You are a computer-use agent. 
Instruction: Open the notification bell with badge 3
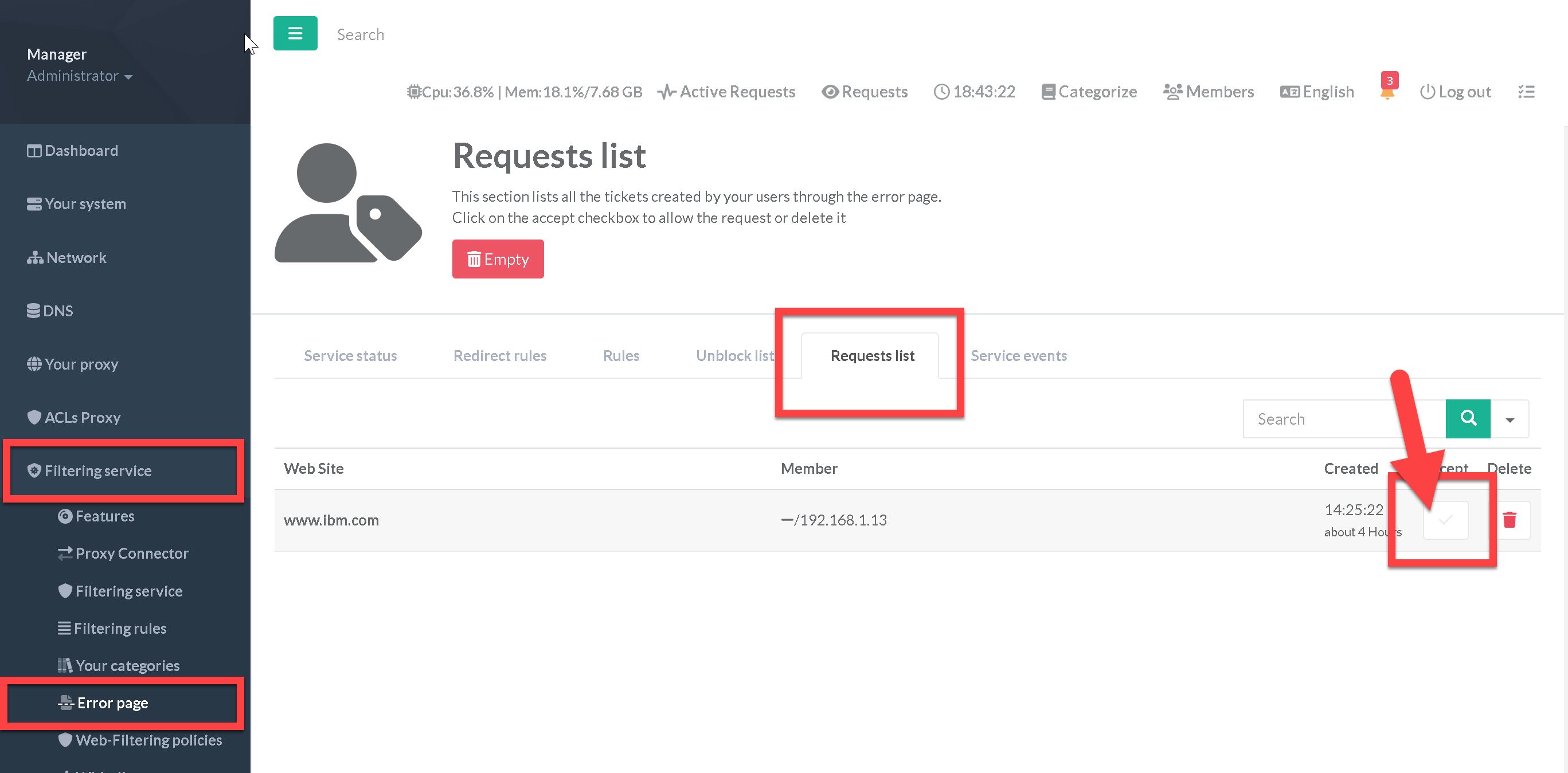pos(1387,91)
